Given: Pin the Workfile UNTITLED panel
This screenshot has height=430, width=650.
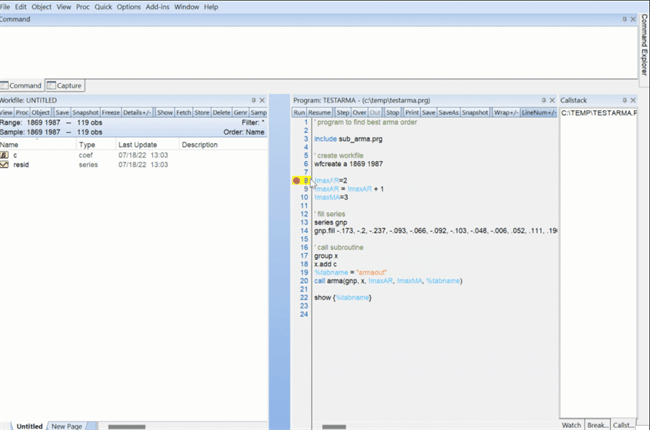Looking at the screenshot, I should click(x=253, y=101).
